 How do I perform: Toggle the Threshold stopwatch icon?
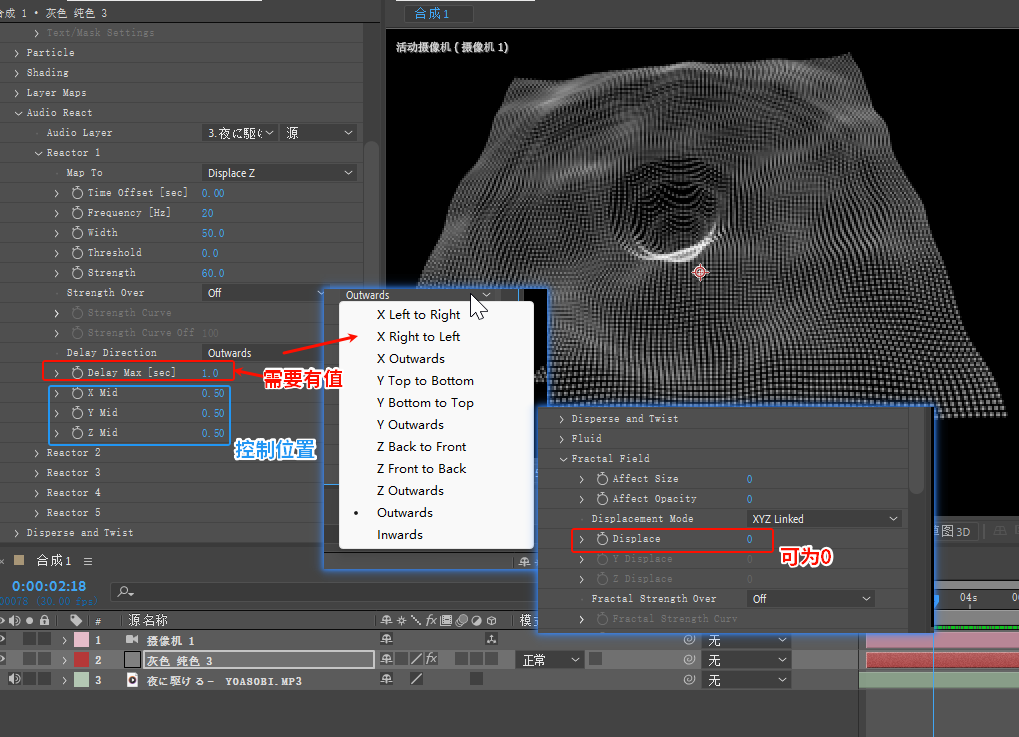pyautogui.click(x=77, y=253)
